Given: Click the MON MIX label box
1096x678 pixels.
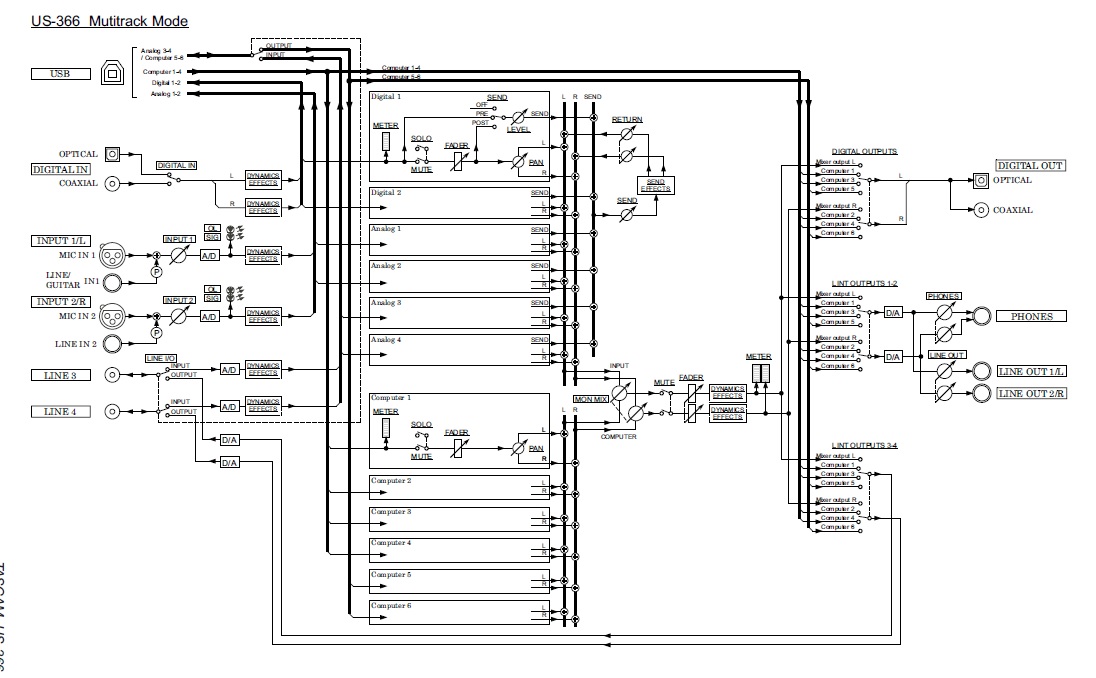Looking at the screenshot, I should (x=591, y=399).
